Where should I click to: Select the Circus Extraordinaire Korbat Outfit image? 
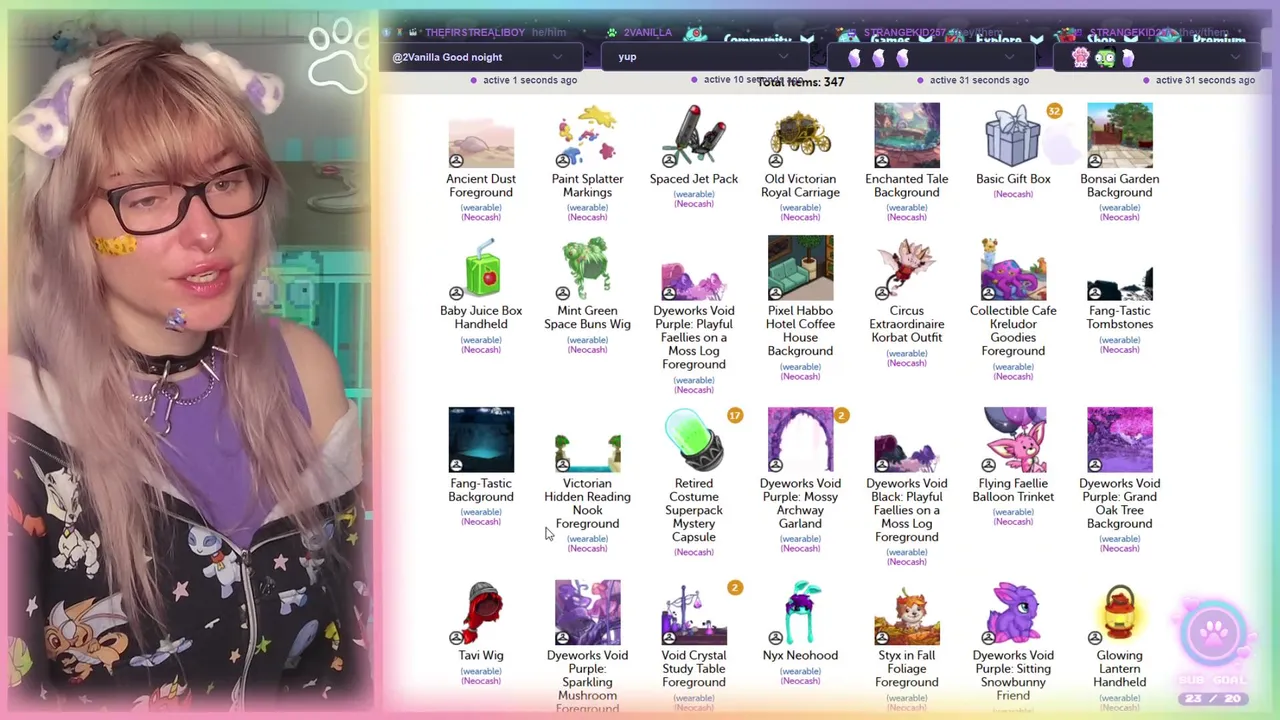point(907,267)
